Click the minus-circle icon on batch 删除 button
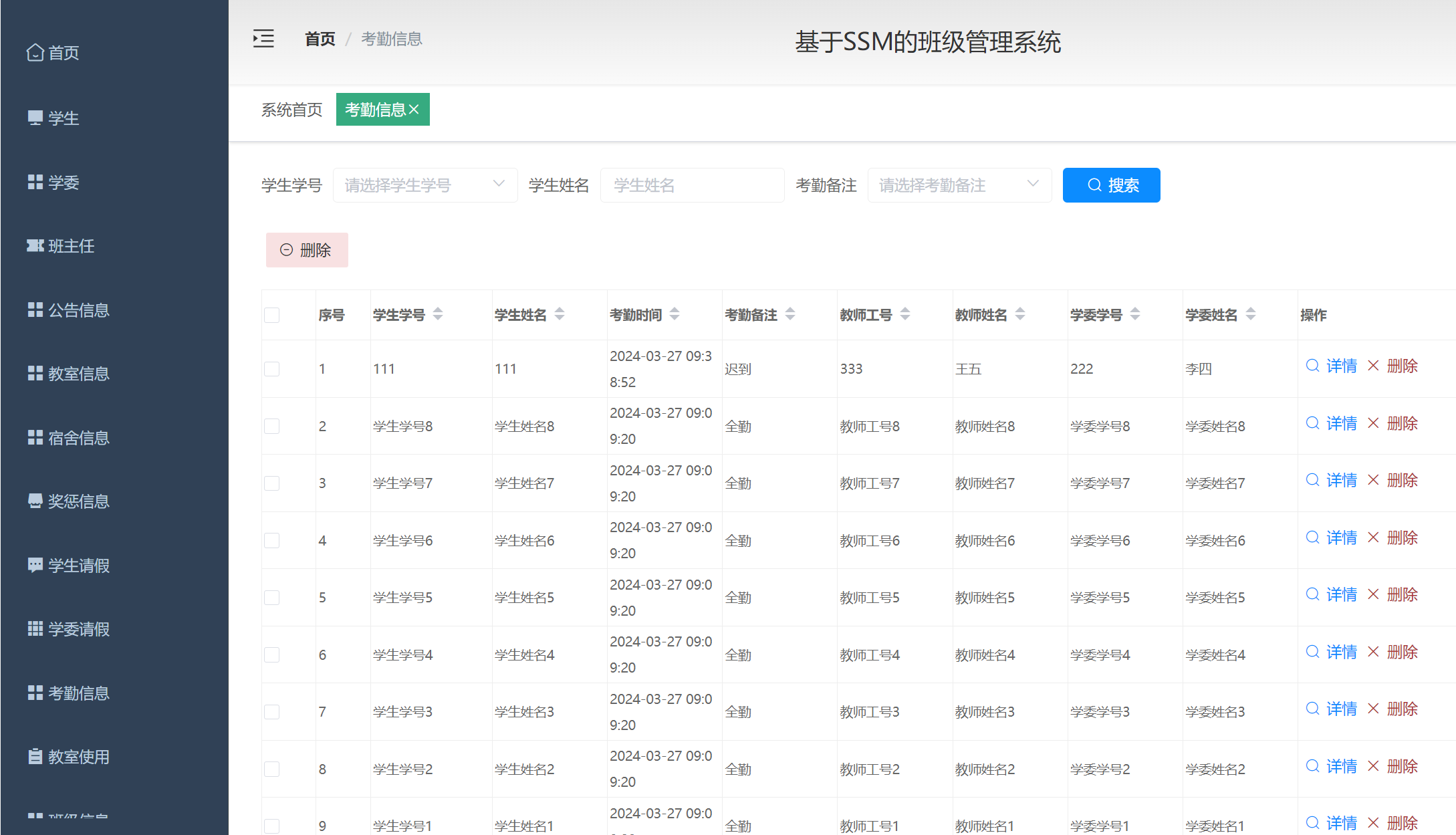Screen dimensions: 1456x835 click(286, 250)
